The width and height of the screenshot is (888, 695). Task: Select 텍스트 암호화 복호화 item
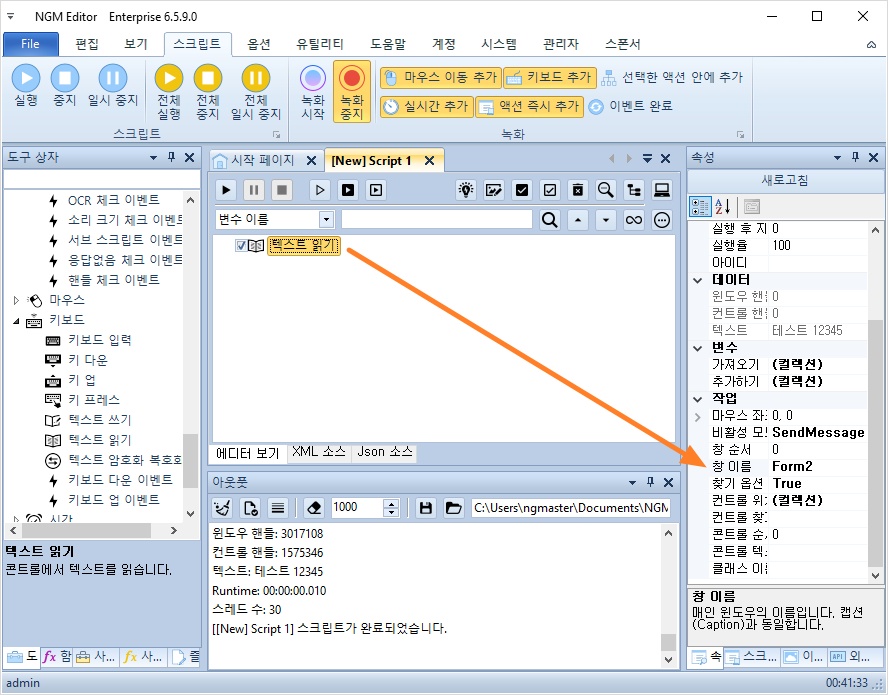pyautogui.click(x=125, y=460)
